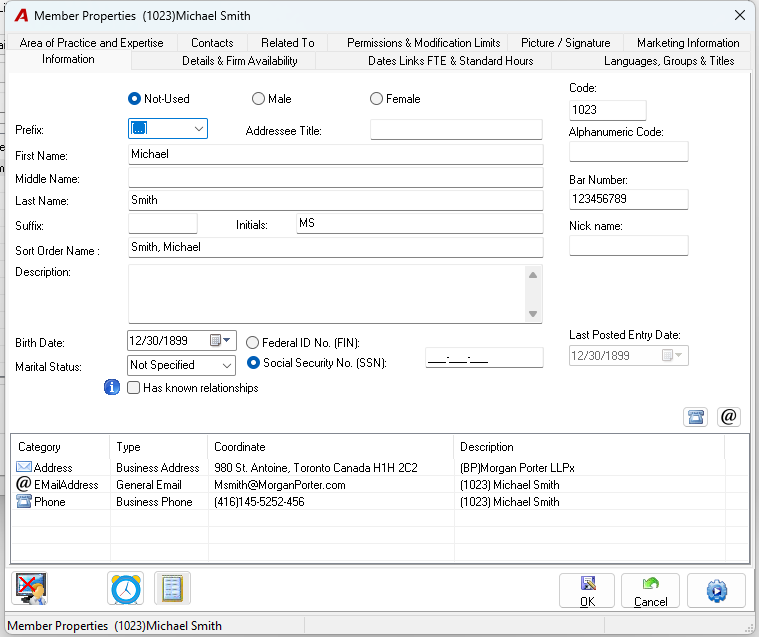
Task: Click the Bar Number field
Action: [x=628, y=199]
